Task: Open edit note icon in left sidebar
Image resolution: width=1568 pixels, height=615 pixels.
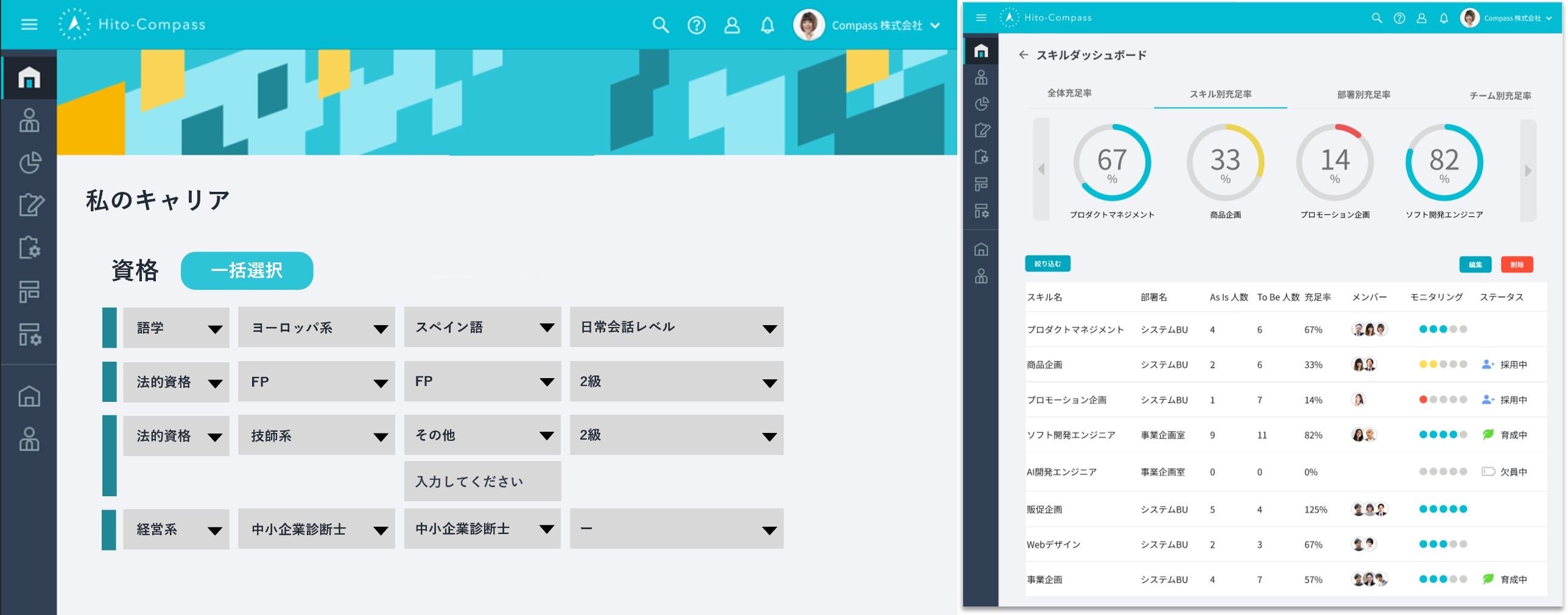Action: 30,205
